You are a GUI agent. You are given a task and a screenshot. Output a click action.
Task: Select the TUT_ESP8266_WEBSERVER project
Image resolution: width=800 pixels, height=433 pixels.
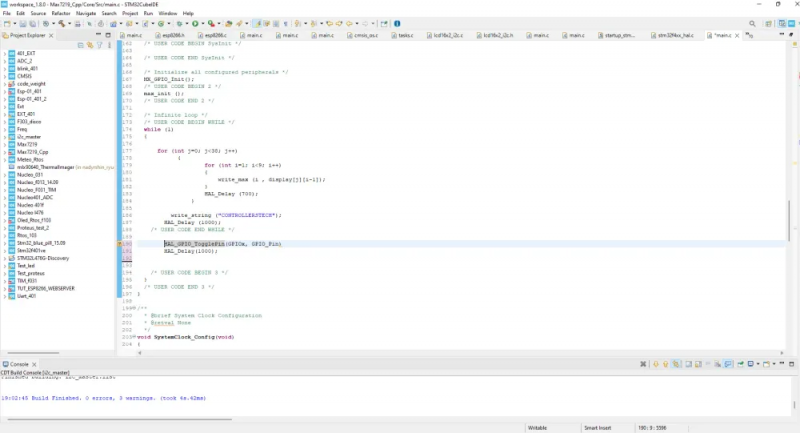point(46,288)
